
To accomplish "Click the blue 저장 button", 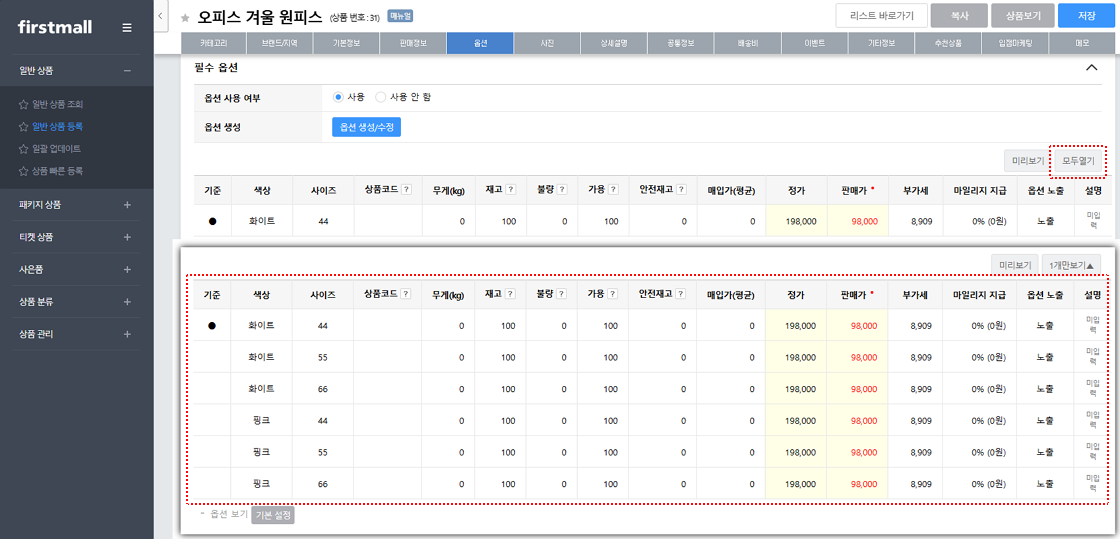I will 1087,16.
